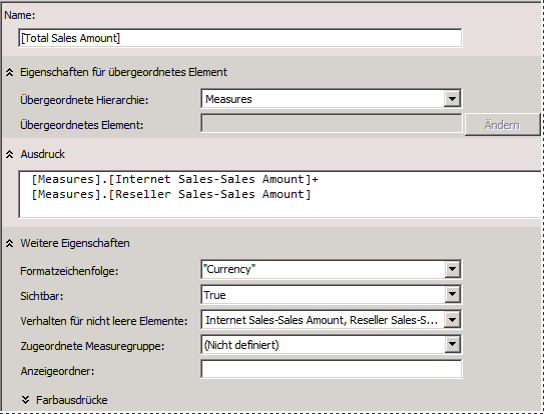This screenshot has width=544, height=414.
Task: Collapse the Eigenschaften für übergeordnetes Element section
Action: coord(9,72)
